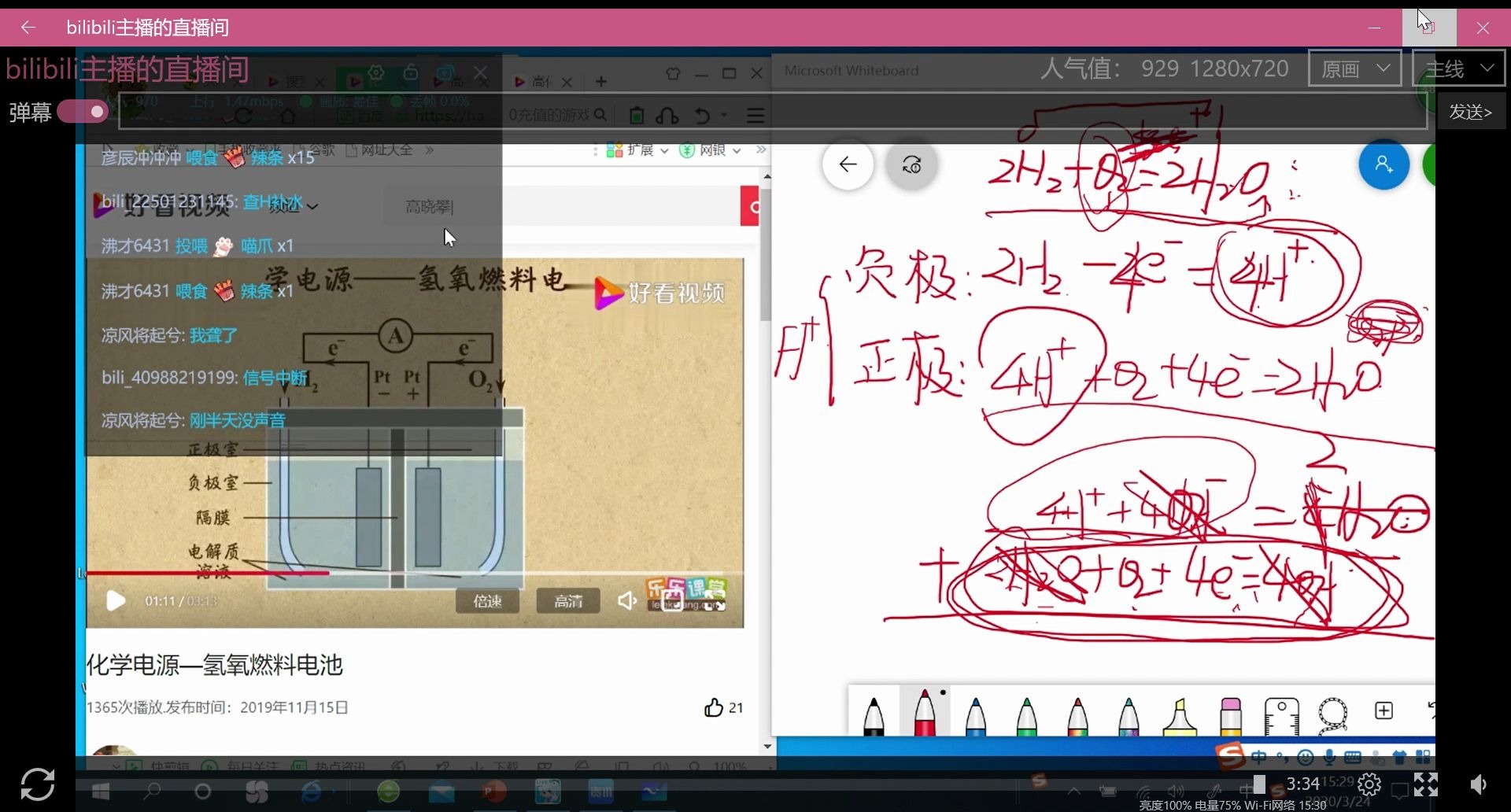
Task: Click the danmaku message input field
Action: coord(772,111)
